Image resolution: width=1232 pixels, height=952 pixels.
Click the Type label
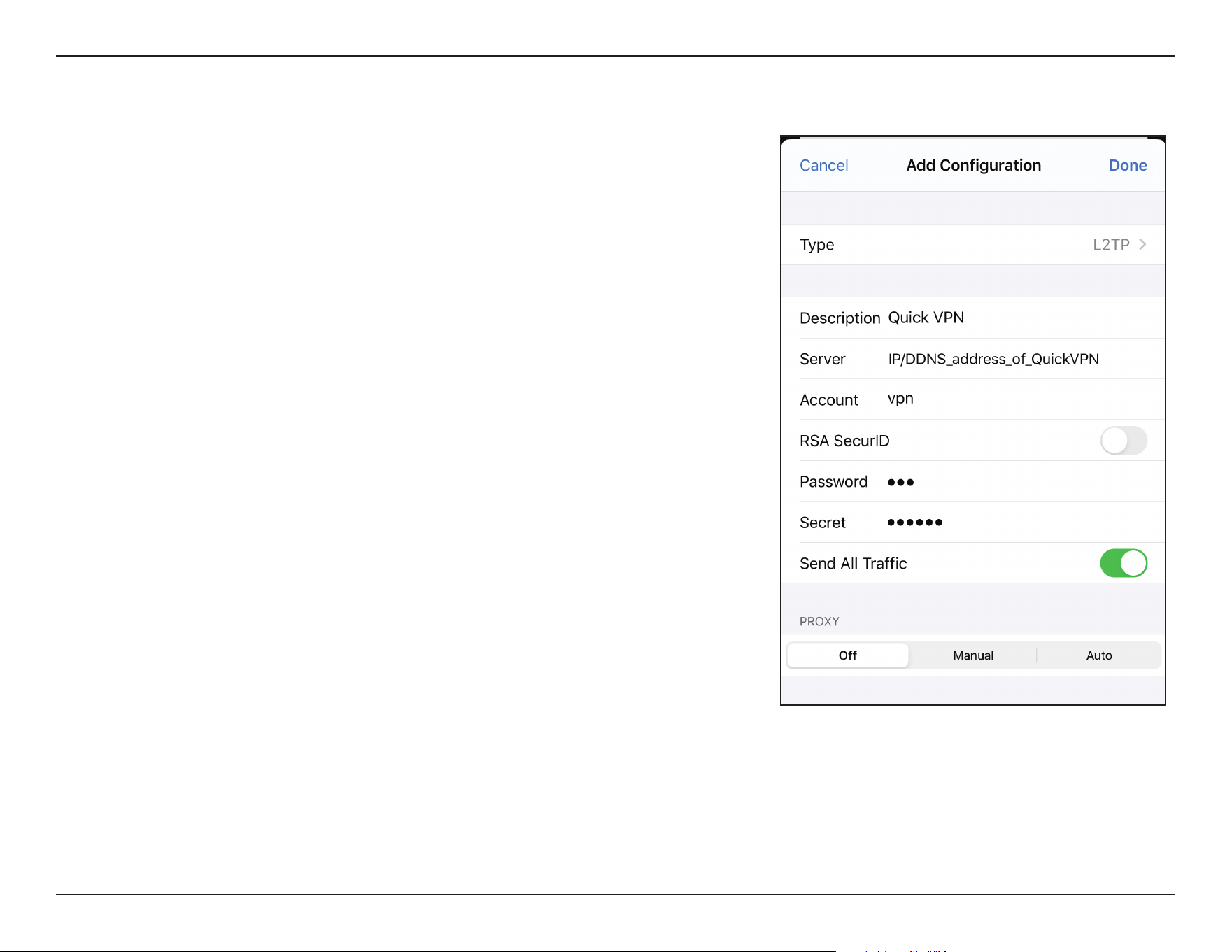point(816,245)
